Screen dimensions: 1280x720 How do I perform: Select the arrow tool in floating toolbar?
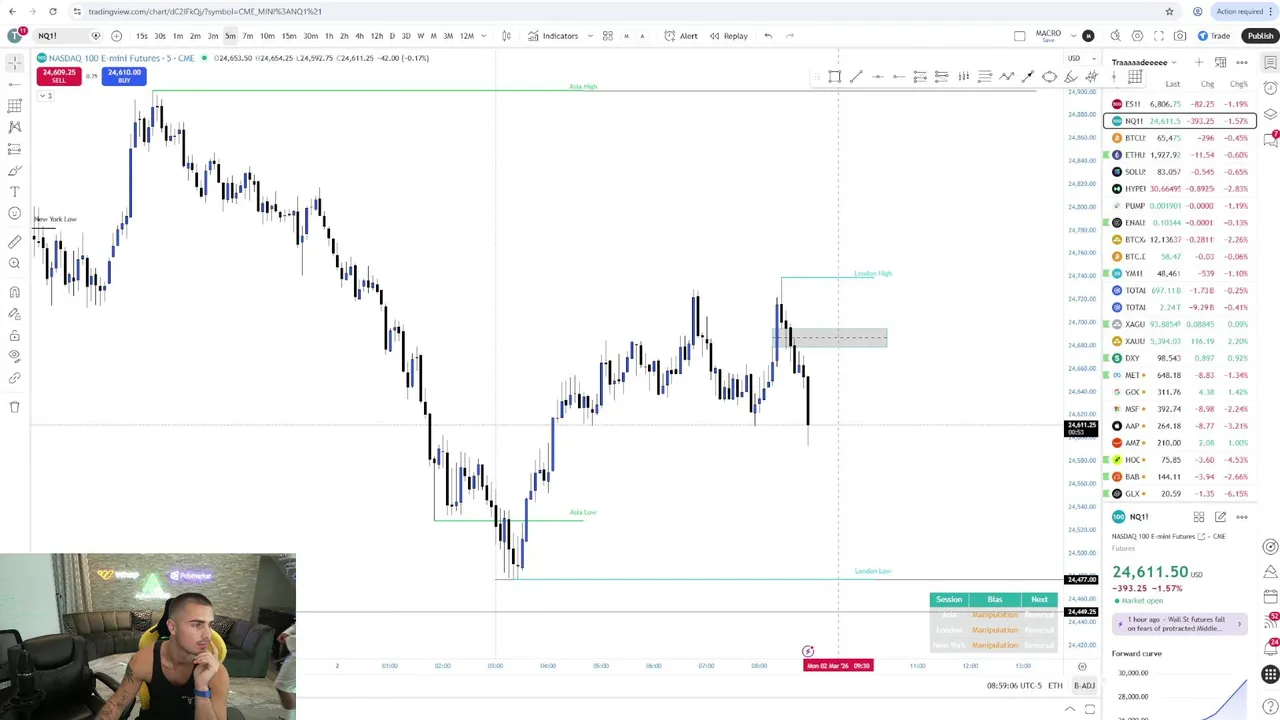(x=1028, y=77)
